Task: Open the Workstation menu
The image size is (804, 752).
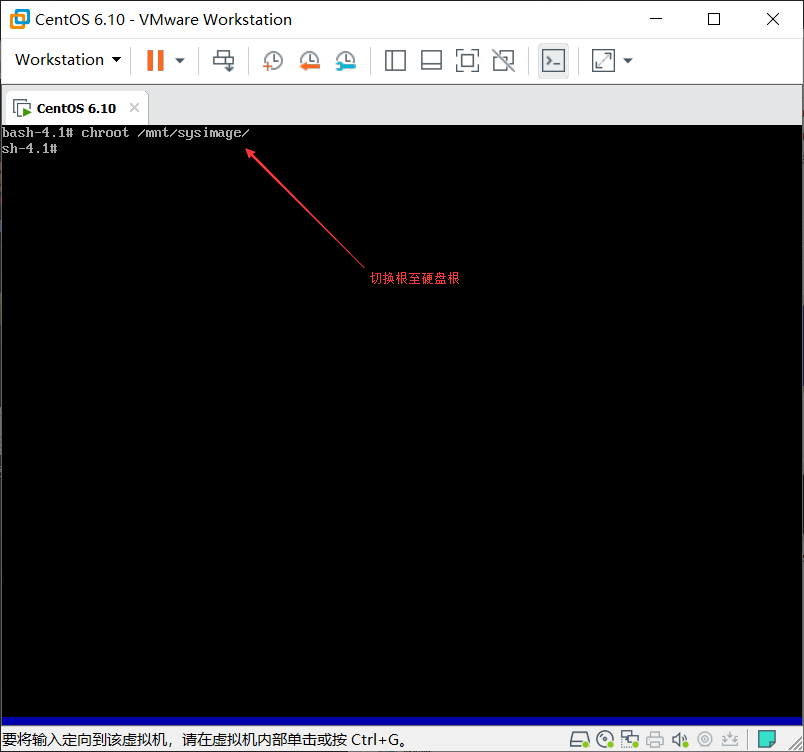Action: 68,60
